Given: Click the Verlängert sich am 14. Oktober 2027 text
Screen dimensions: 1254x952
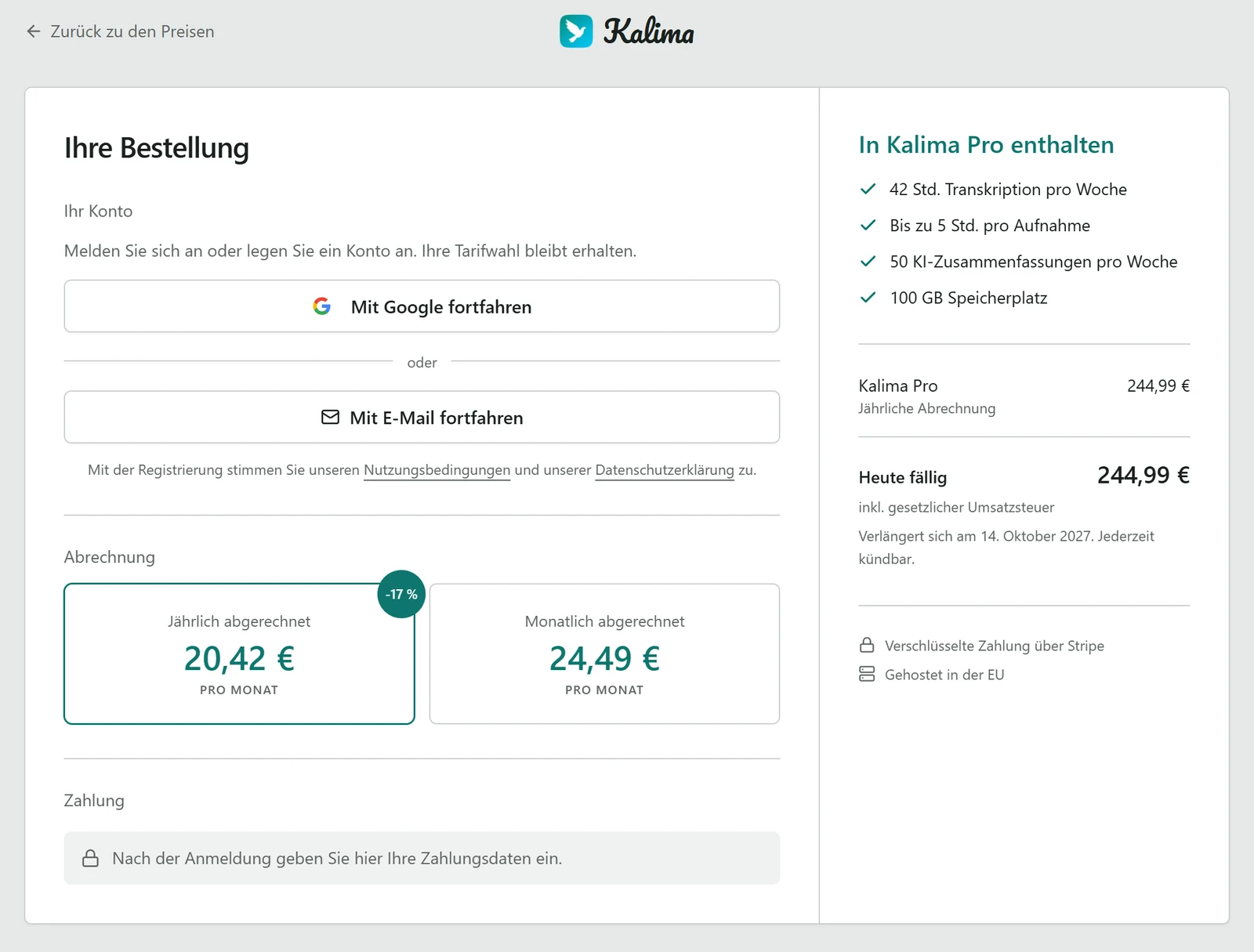Looking at the screenshot, I should pyautogui.click(x=1006, y=547).
